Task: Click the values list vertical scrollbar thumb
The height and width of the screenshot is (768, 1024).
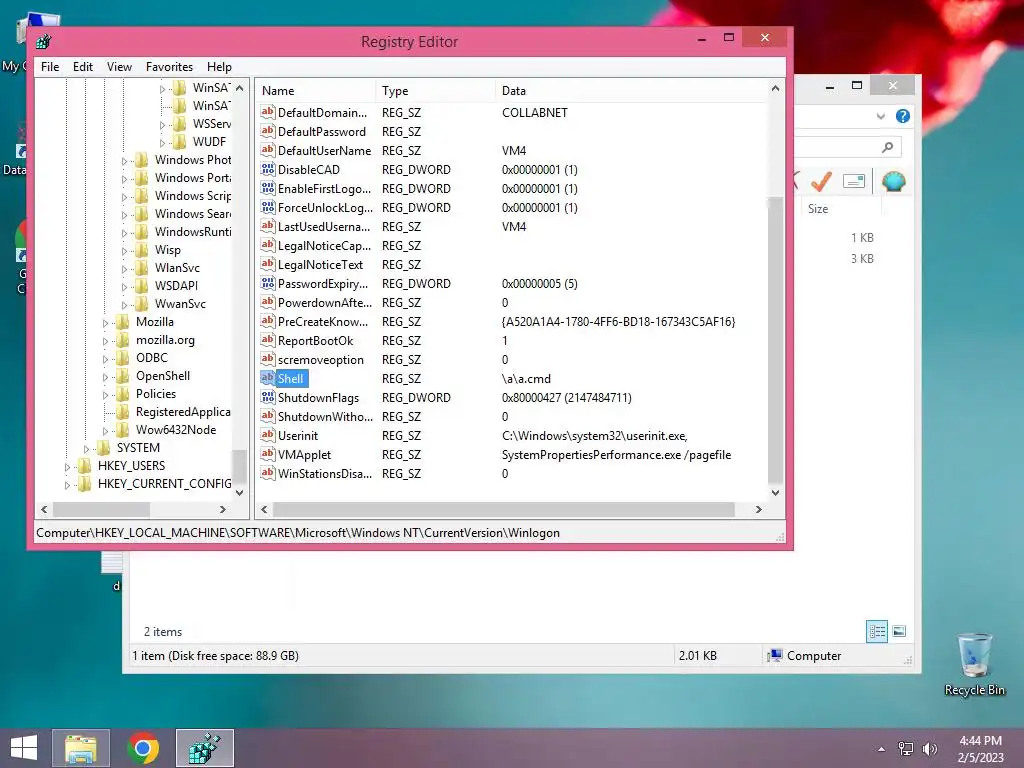Action: pos(775,340)
